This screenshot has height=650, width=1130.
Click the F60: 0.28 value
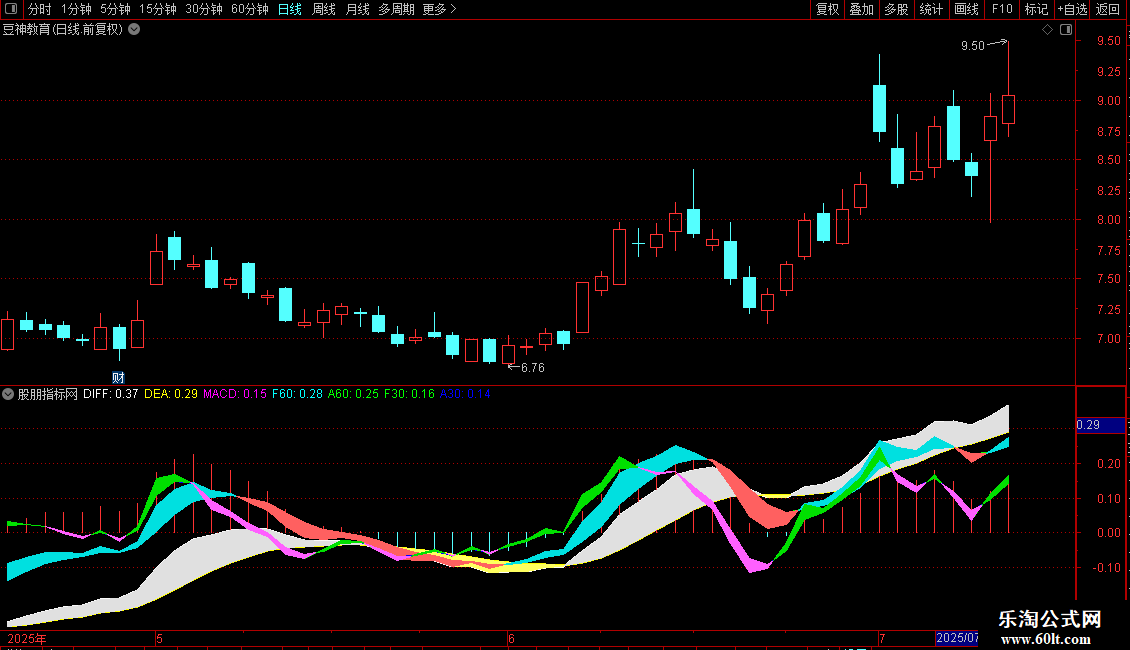coord(297,394)
